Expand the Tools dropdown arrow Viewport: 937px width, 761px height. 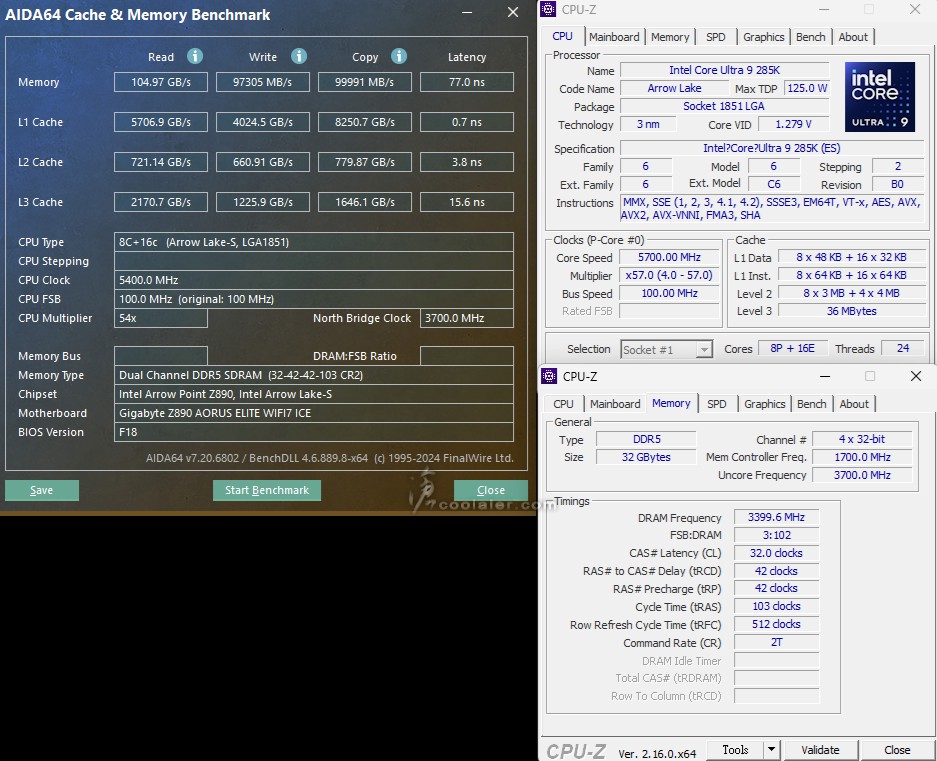point(771,750)
